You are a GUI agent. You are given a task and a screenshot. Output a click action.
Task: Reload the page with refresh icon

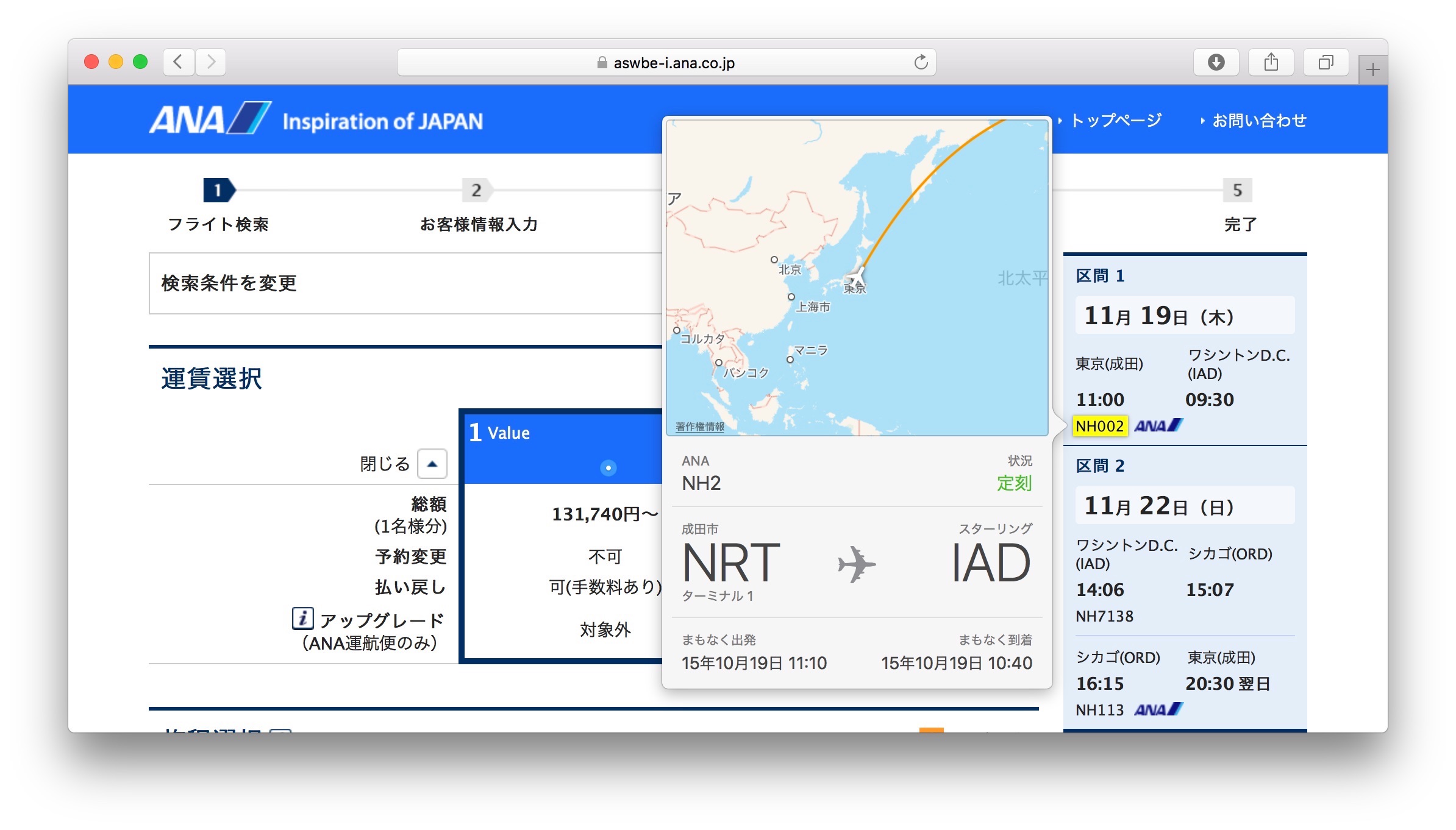coord(920,62)
